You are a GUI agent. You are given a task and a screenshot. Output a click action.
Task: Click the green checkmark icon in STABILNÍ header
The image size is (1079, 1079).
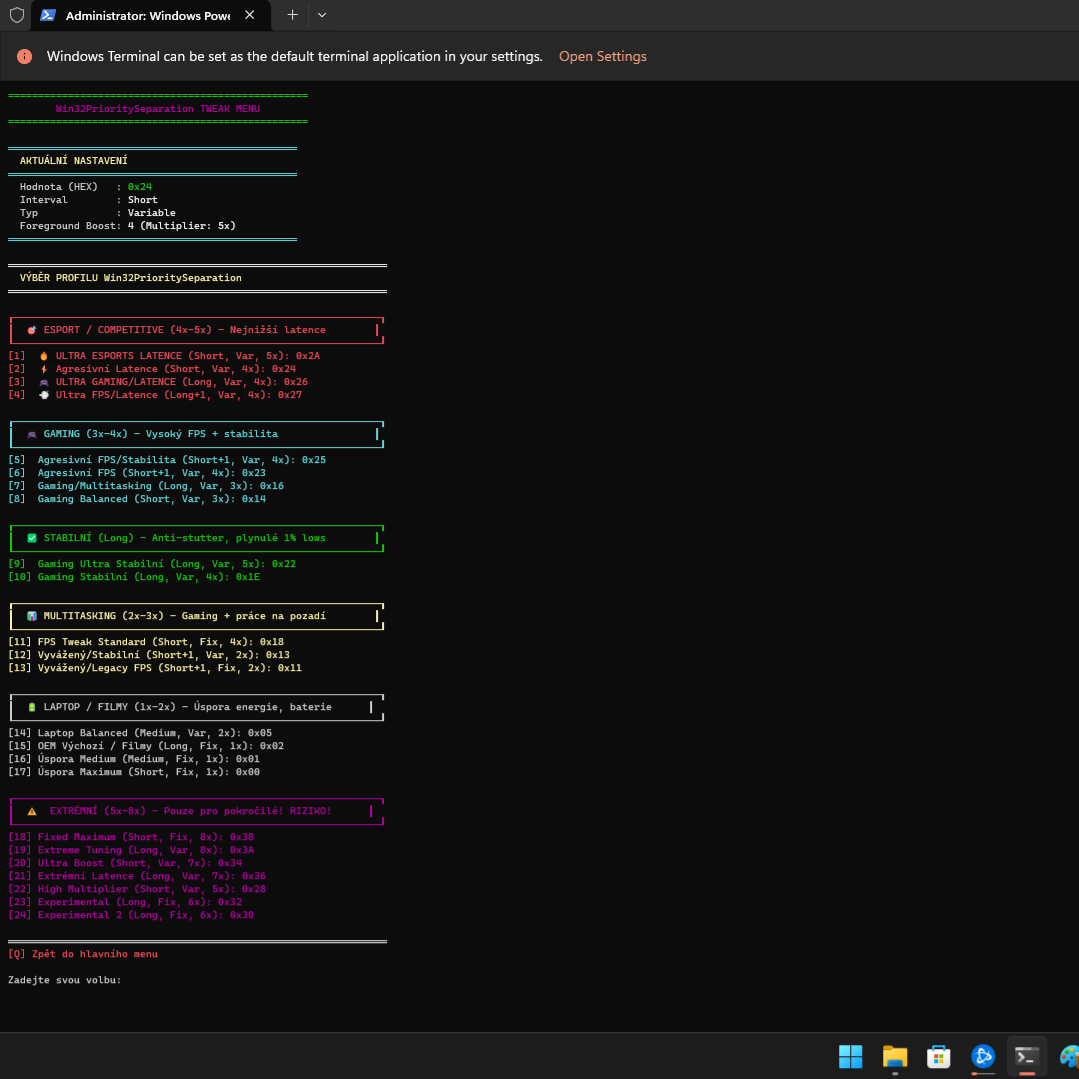[x=32, y=538]
